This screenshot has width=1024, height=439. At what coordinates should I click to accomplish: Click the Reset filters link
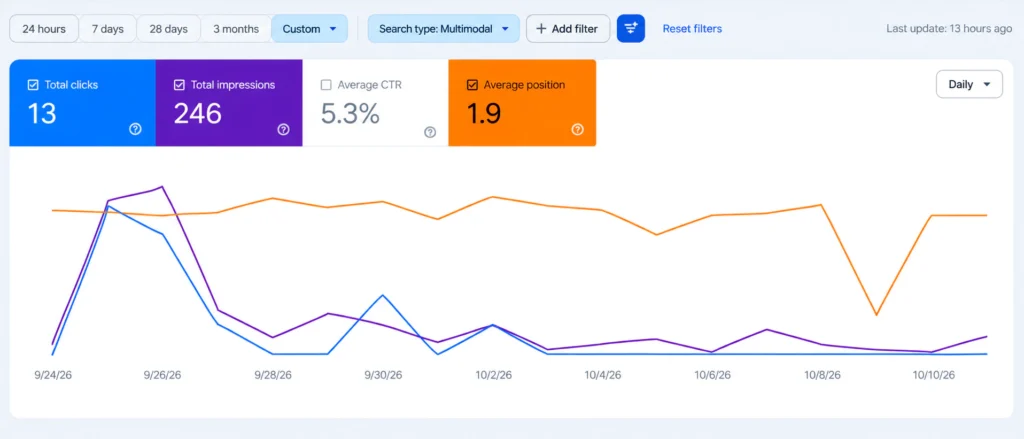coord(692,29)
